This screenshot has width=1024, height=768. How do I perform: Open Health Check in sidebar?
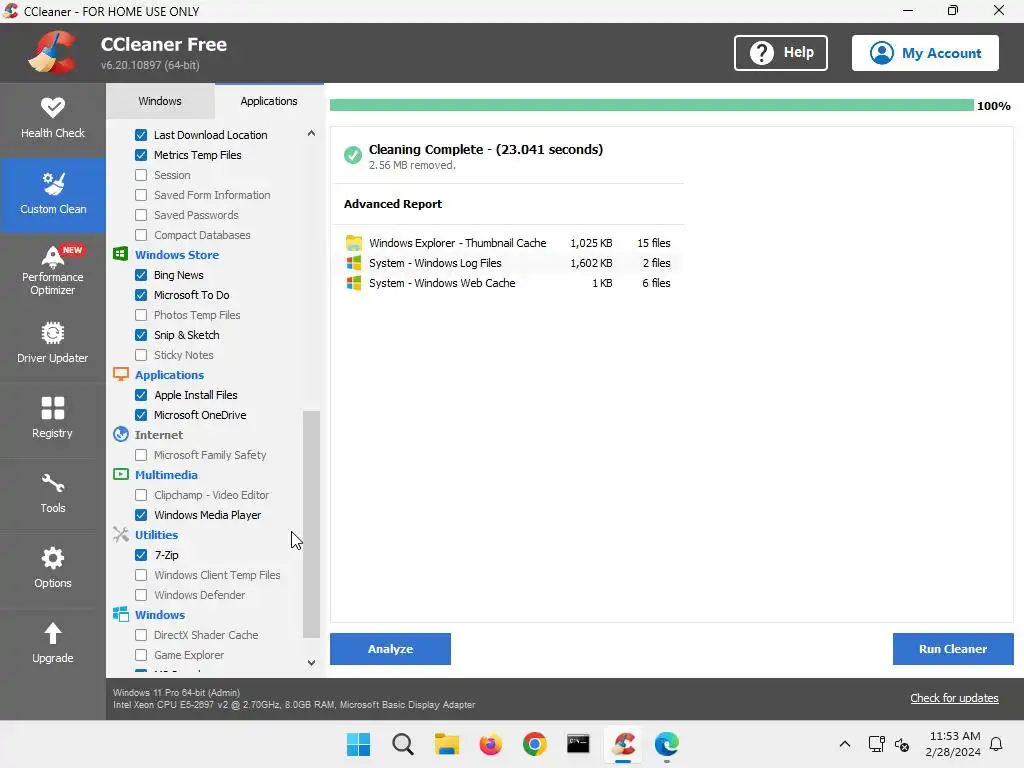click(x=53, y=119)
